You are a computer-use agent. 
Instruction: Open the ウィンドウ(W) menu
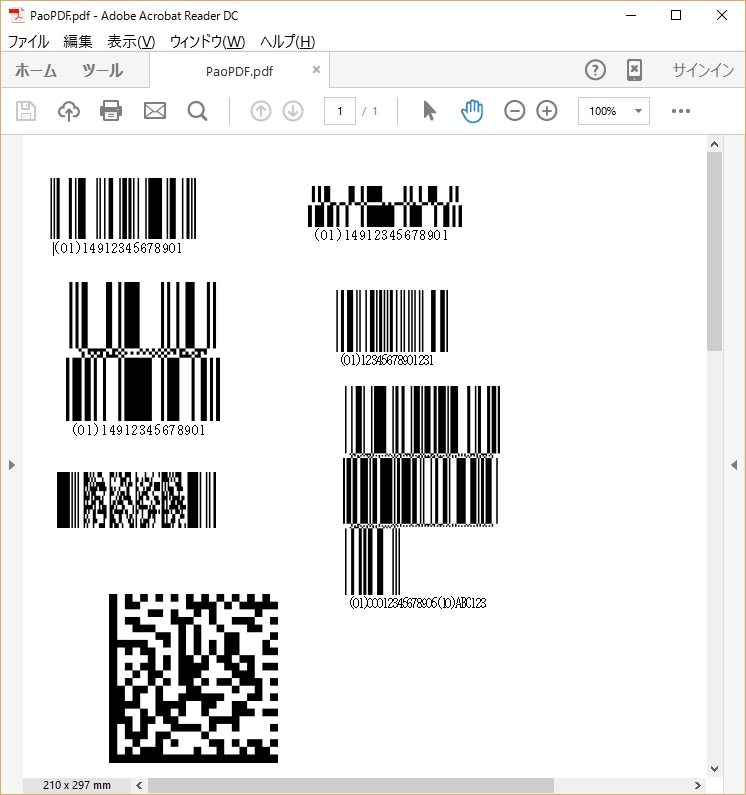207,42
